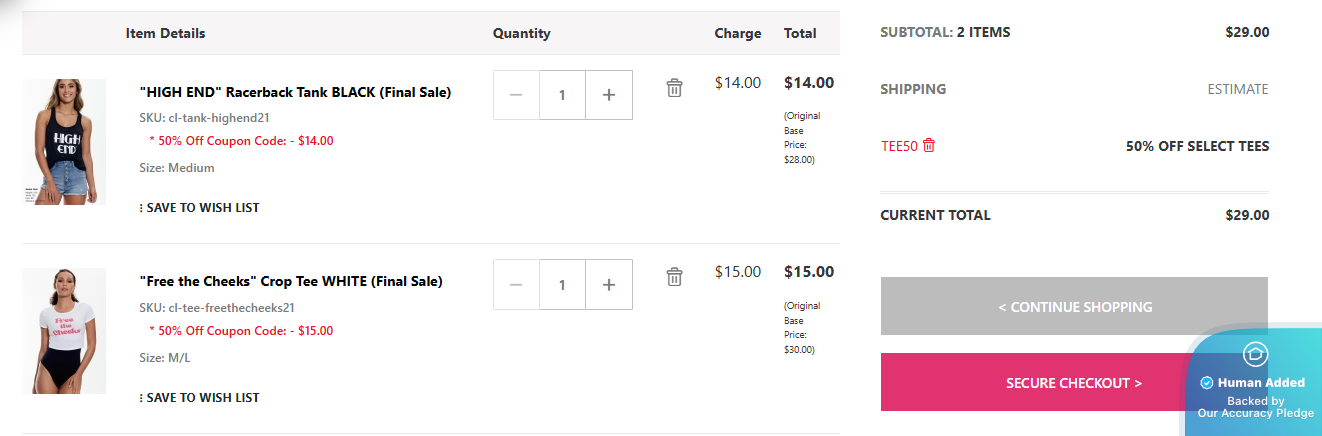Open the Free the Cheeks Crop Tee title

coord(290,282)
